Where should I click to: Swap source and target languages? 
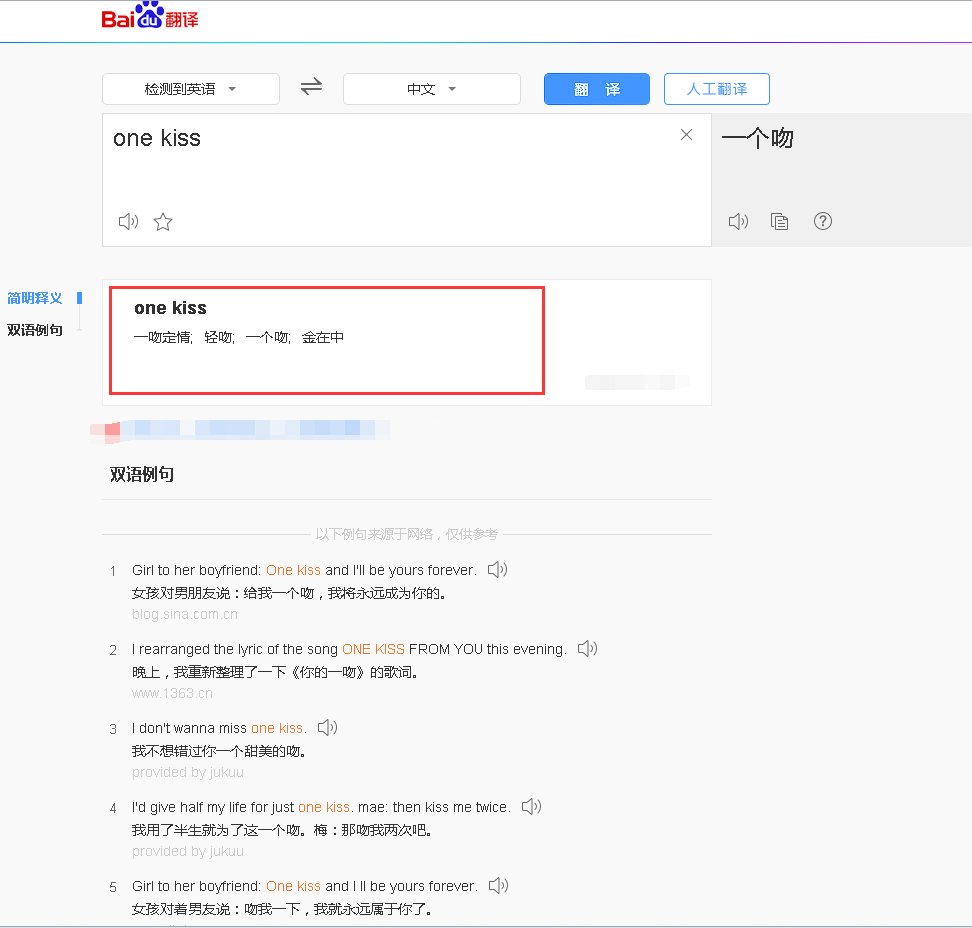311,88
